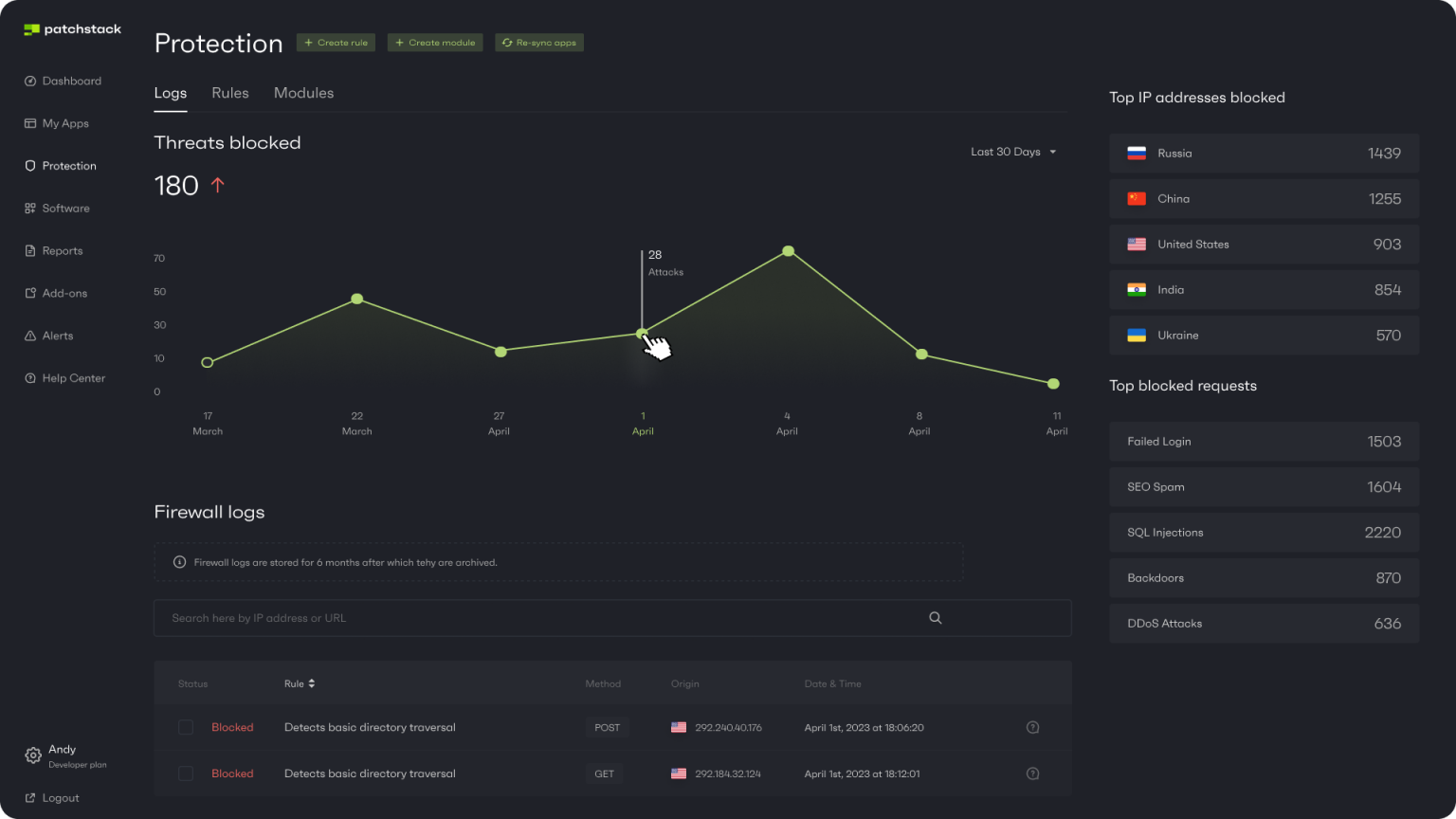1456x819 pixels.
Task: Expand the Last 30 Days dropdown
Action: click(x=1012, y=152)
